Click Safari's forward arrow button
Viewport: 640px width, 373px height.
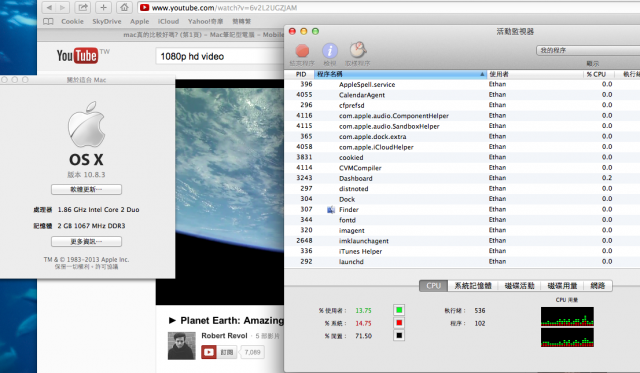(x=62, y=7)
